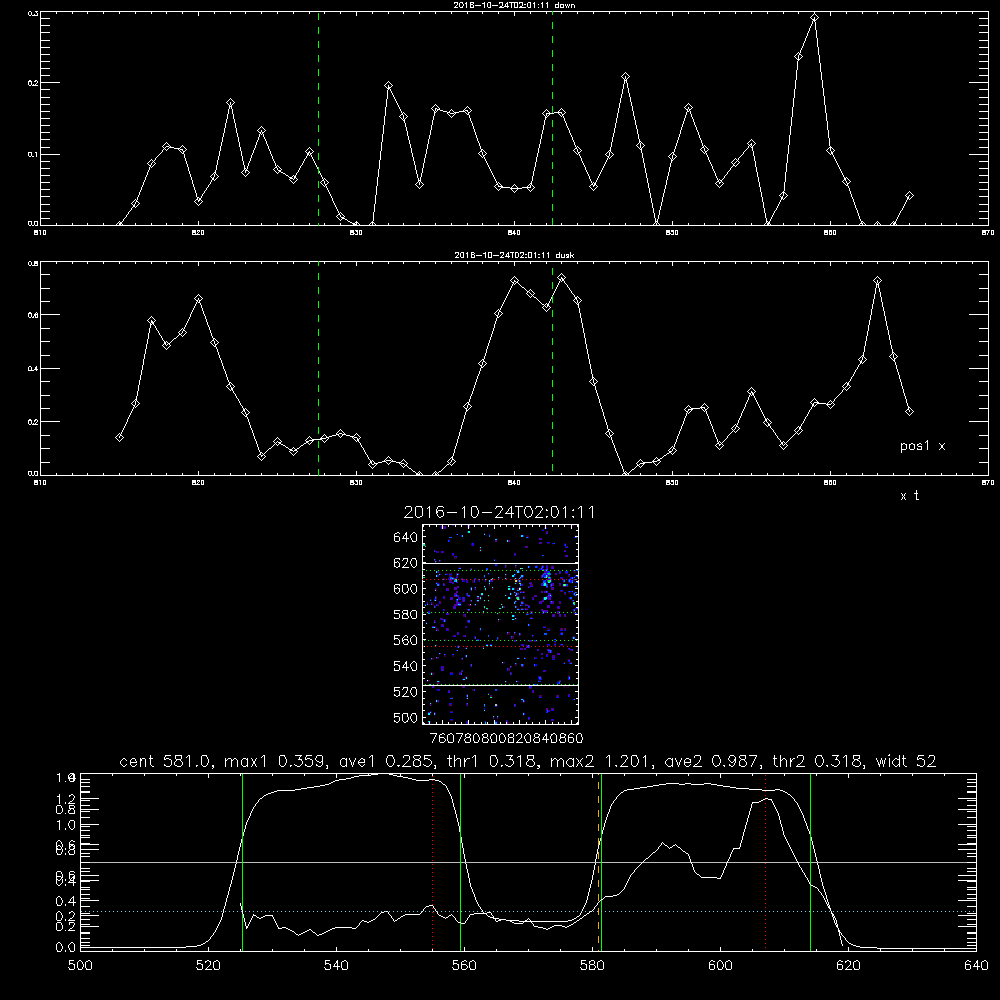1000x1000 pixels.
Task: Click green vertical line near 560 in bottom plot
Action: [x=460, y=861]
